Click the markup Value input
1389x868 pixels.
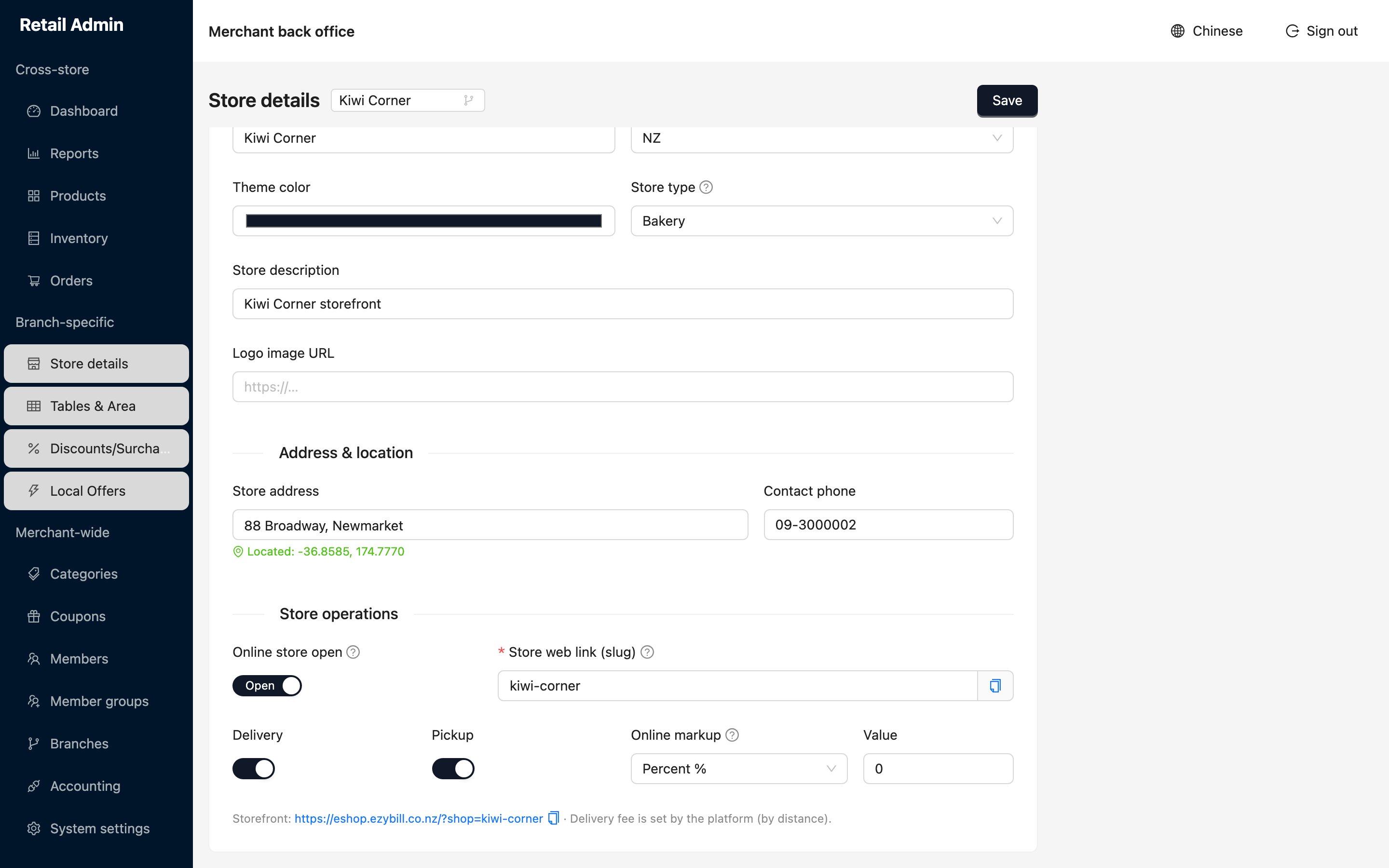click(938, 769)
